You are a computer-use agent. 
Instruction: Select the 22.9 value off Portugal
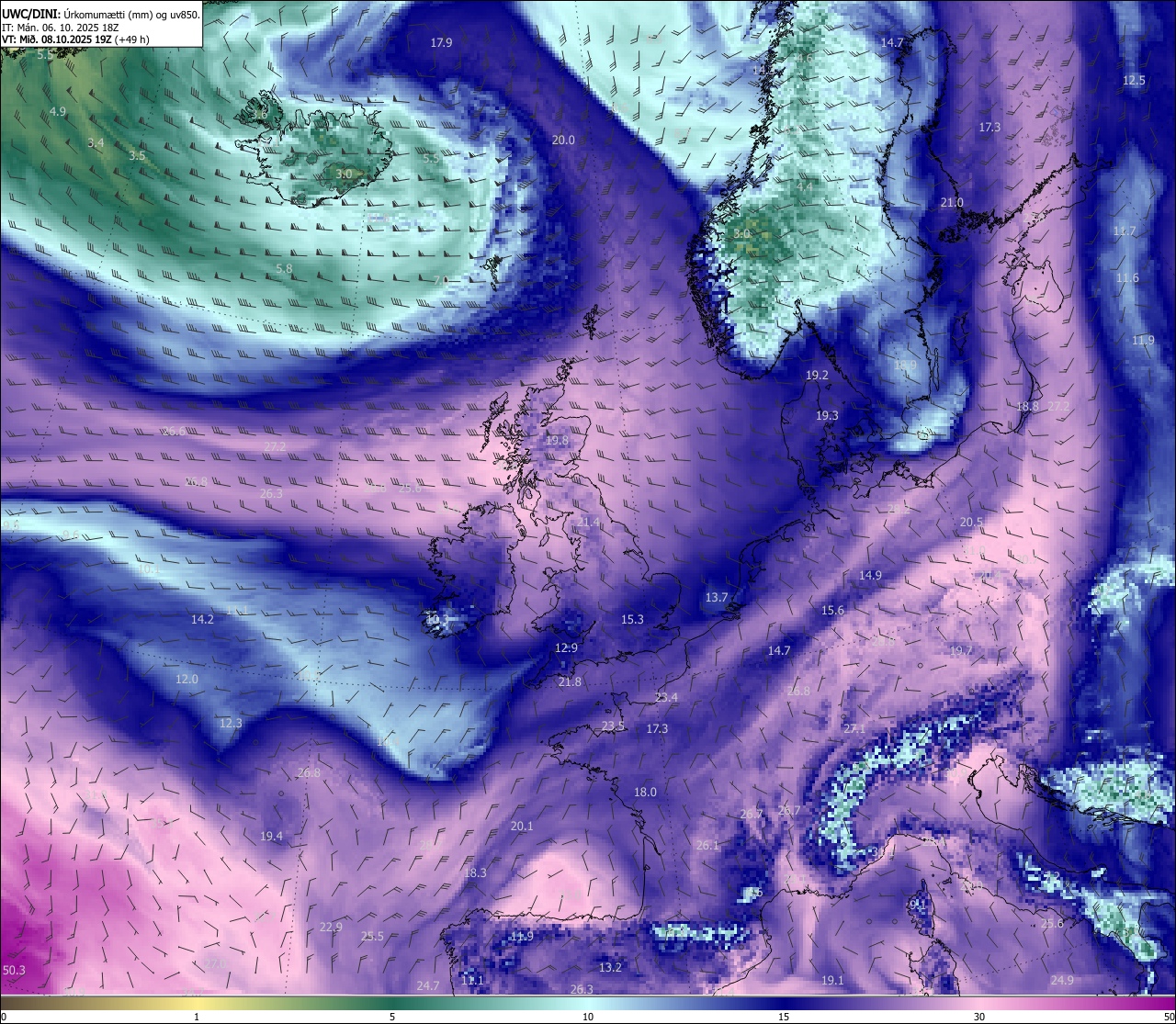tap(331, 927)
